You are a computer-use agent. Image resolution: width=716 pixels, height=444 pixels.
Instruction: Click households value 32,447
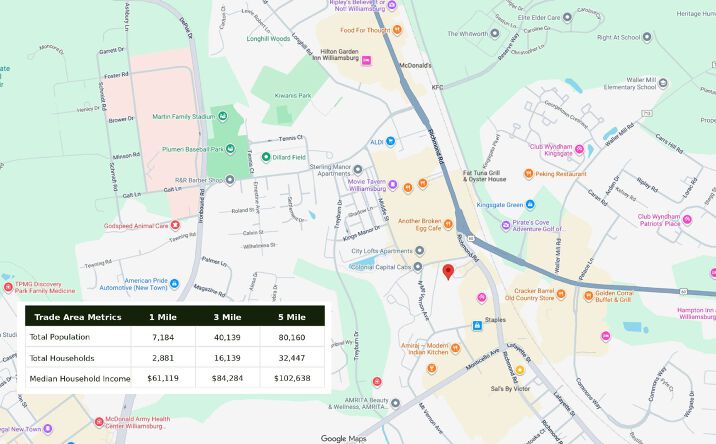292,358
